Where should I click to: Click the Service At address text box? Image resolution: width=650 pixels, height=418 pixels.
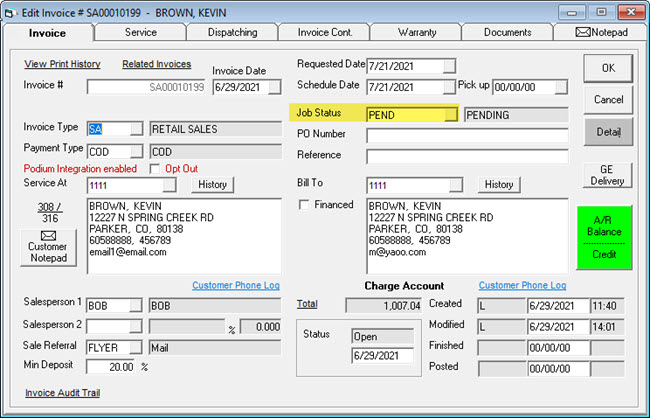(184, 236)
